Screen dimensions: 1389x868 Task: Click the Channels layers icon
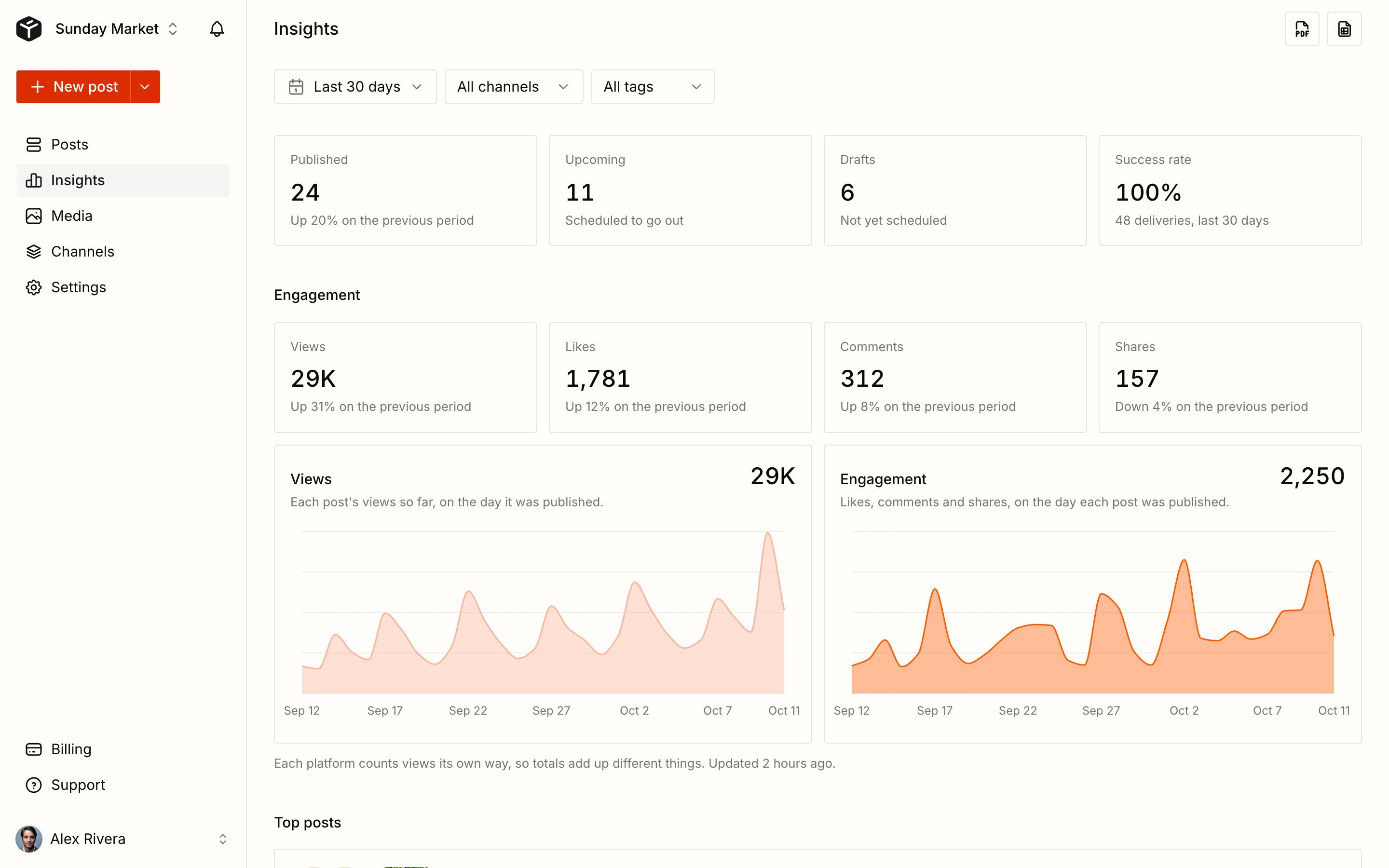tap(34, 251)
